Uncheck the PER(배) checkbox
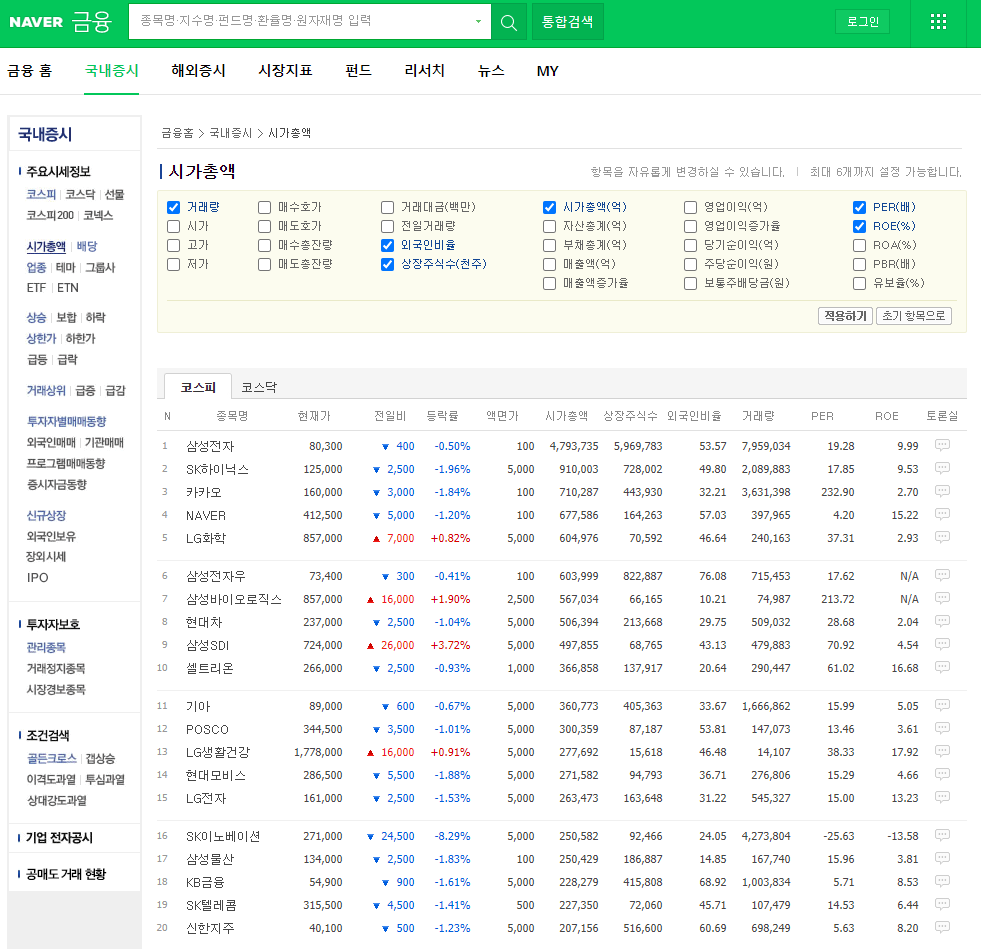This screenshot has width=981, height=949. click(x=860, y=207)
